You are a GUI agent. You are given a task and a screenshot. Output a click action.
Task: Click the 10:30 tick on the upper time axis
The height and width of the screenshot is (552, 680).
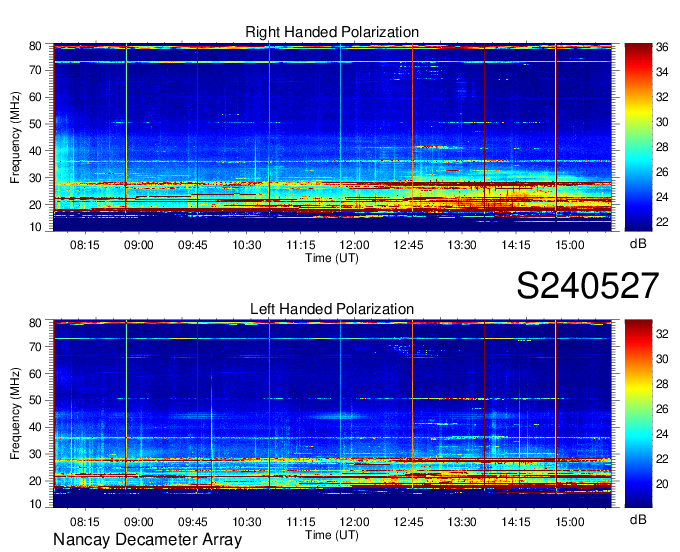point(247,245)
